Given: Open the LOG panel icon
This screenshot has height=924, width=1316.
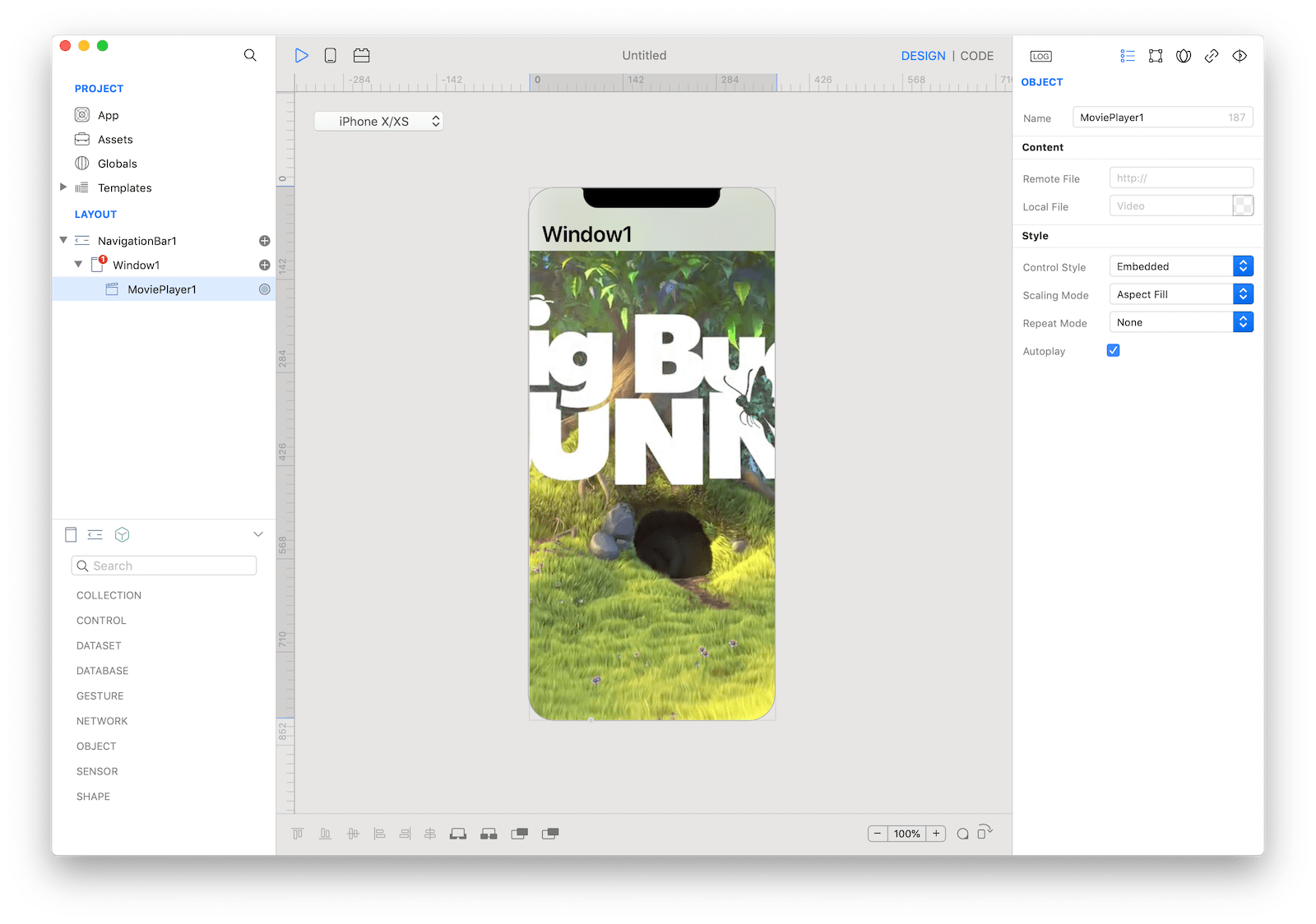Looking at the screenshot, I should 1040,56.
